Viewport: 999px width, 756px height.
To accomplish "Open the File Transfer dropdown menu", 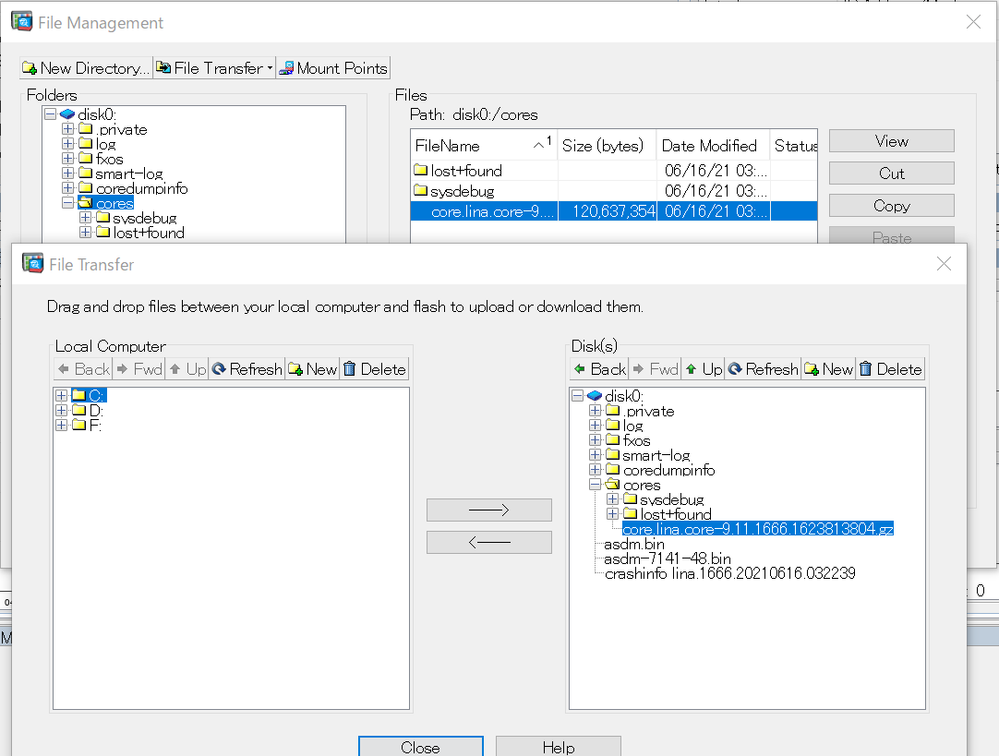I will pos(215,68).
